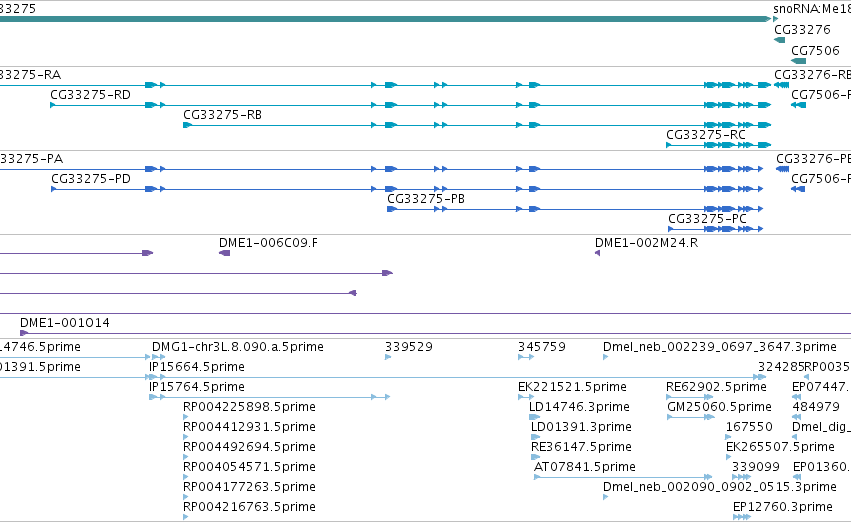Click the EK221521.5prime arrow glyph
851x522 pixels.
(526, 397)
